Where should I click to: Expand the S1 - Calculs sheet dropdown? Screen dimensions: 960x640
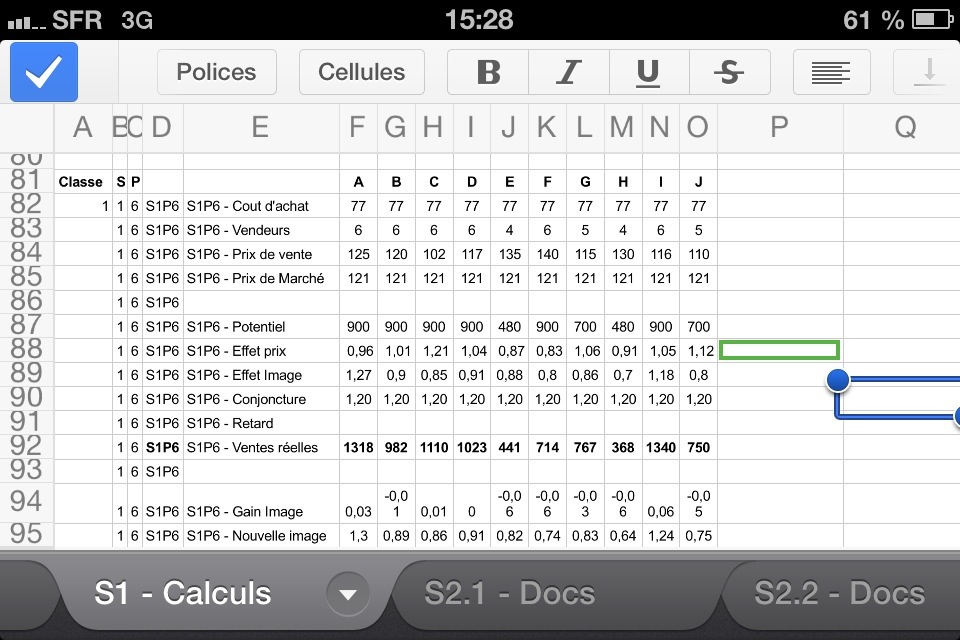click(x=347, y=594)
